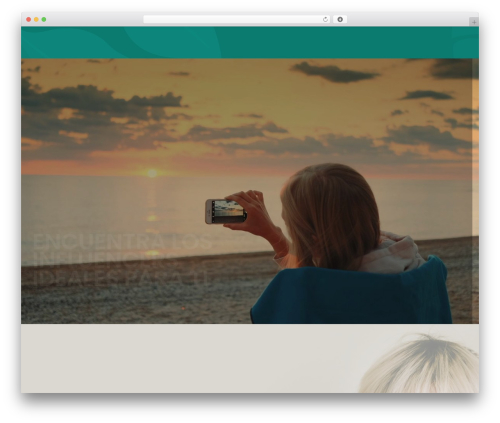Minimize the window with the yellow button
Screen dimensions: 500x423
(36, 19)
